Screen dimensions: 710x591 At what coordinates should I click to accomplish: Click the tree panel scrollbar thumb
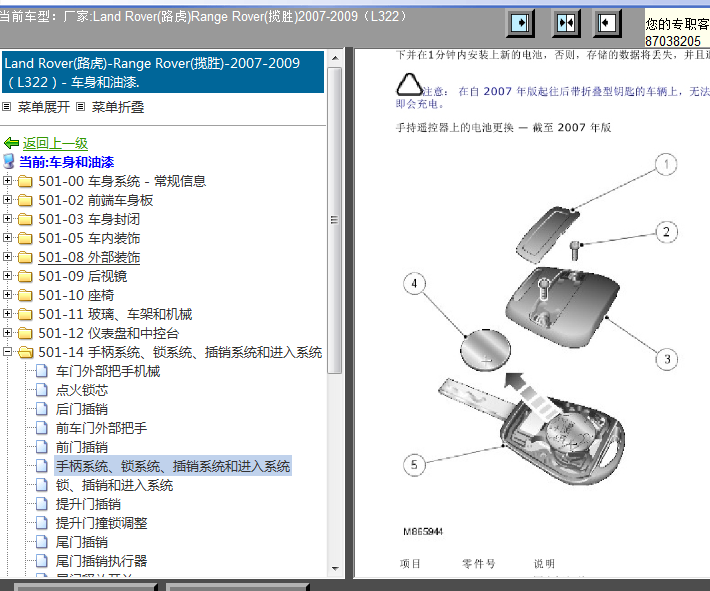click(335, 220)
